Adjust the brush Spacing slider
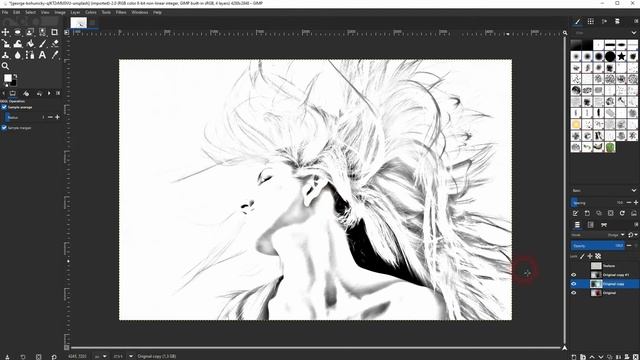640x360 pixels. pyautogui.click(x=597, y=202)
